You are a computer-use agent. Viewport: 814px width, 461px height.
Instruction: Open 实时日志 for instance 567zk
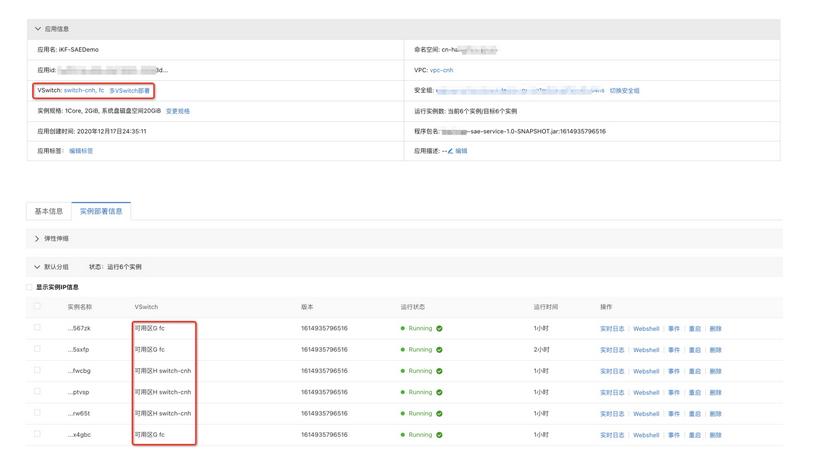click(612, 329)
